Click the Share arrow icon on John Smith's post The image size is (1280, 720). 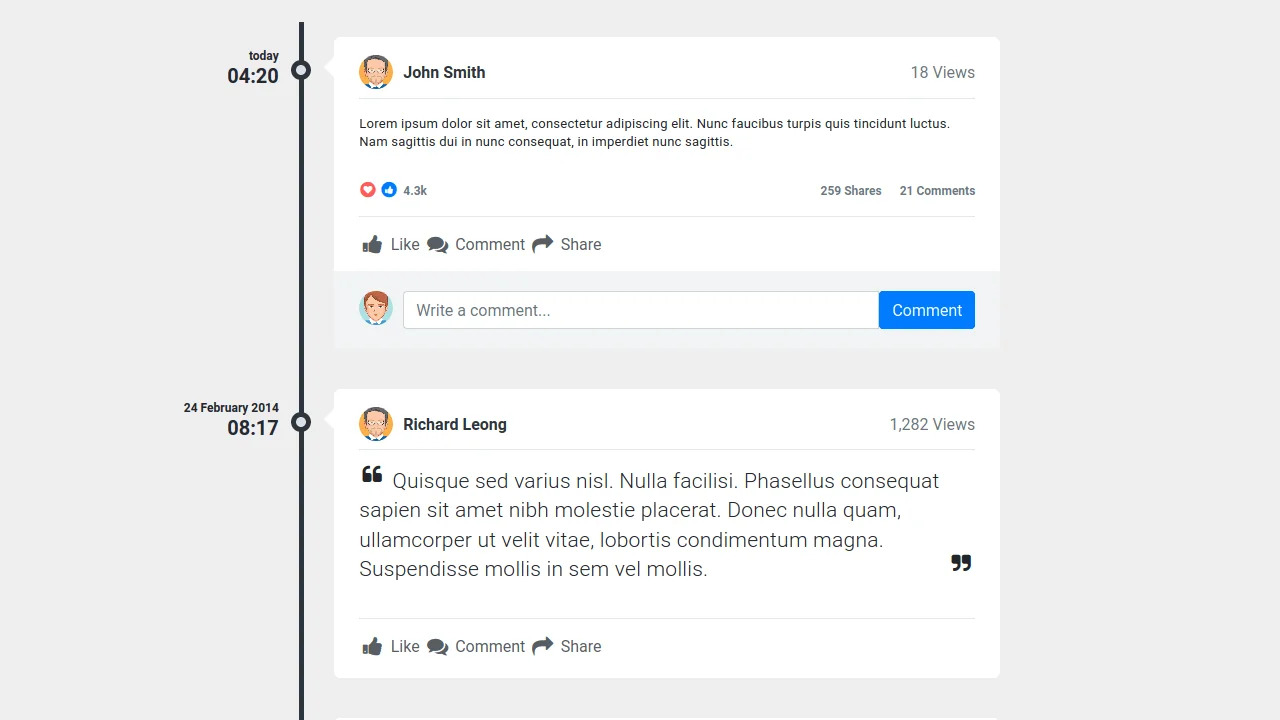coord(543,244)
